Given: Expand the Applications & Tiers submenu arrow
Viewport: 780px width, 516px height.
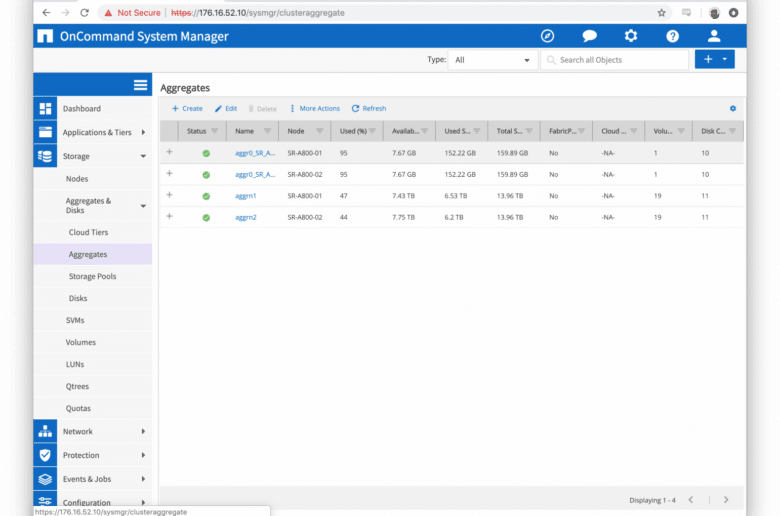Looking at the screenshot, I should [143, 132].
